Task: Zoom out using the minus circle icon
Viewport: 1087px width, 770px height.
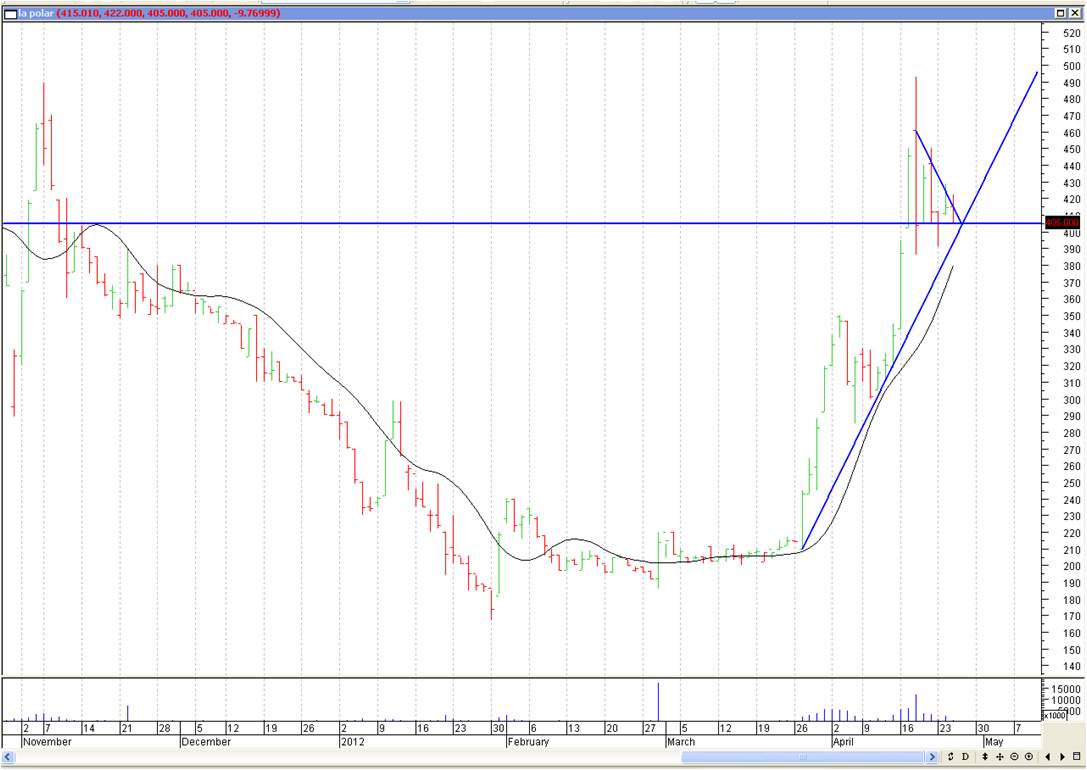Action: point(1015,757)
